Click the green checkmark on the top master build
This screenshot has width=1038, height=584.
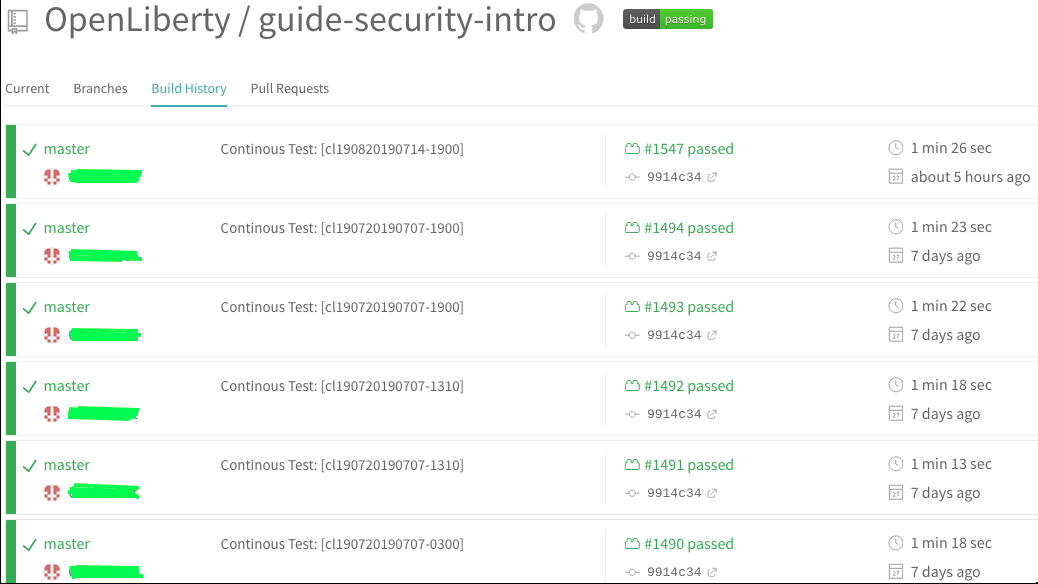tap(28, 147)
